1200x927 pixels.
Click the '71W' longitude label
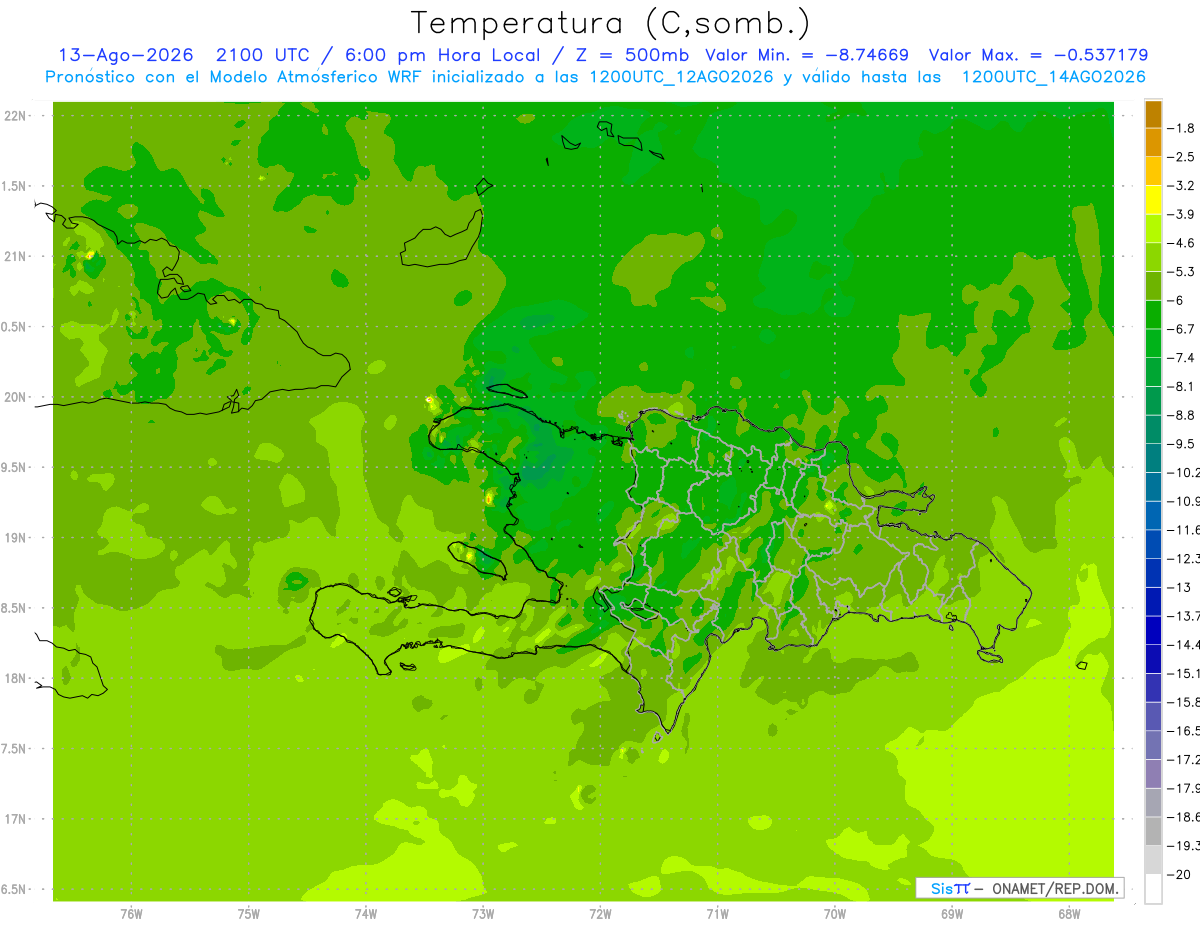[x=717, y=914]
